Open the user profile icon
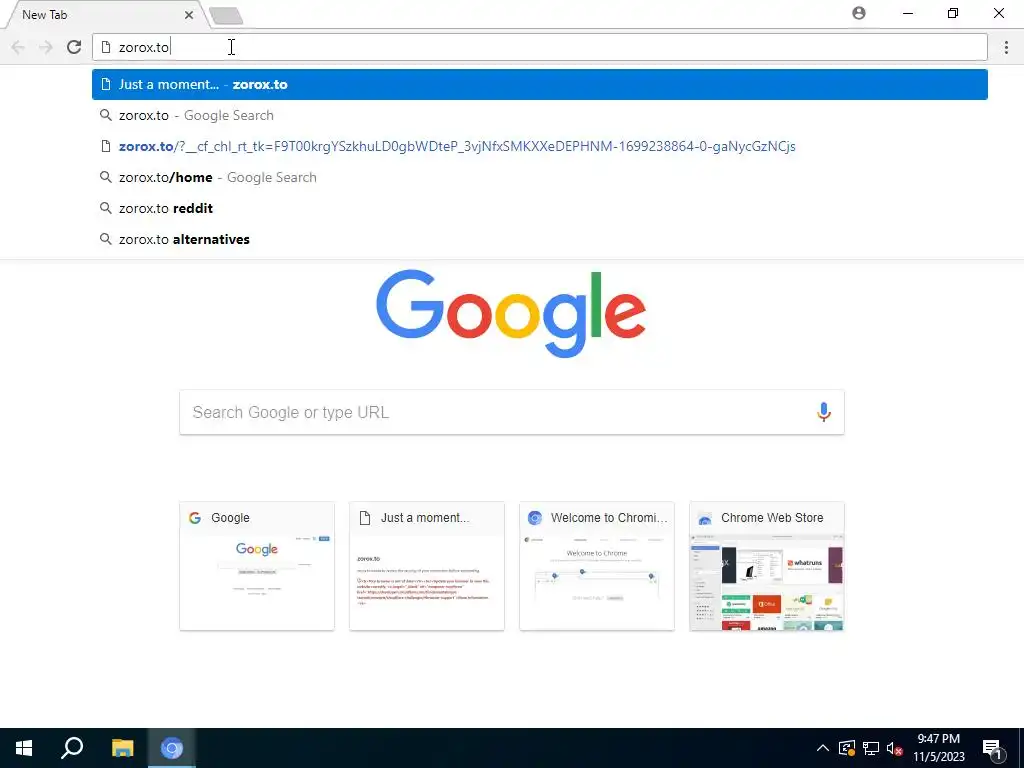Screen dimensions: 1024x768 (859, 13)
